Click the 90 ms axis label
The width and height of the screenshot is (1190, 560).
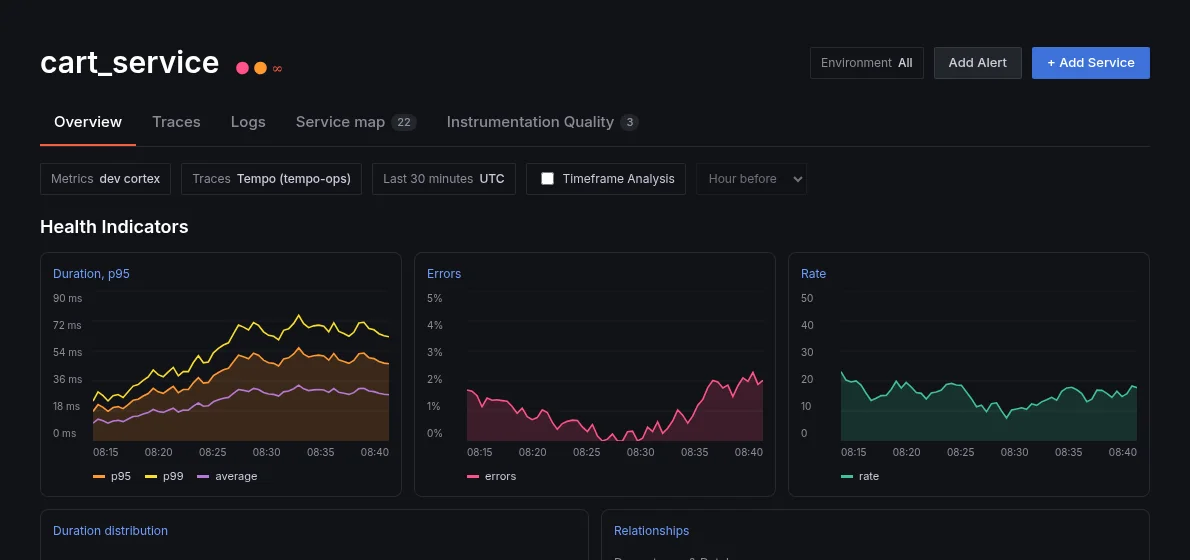pos(67,298)
